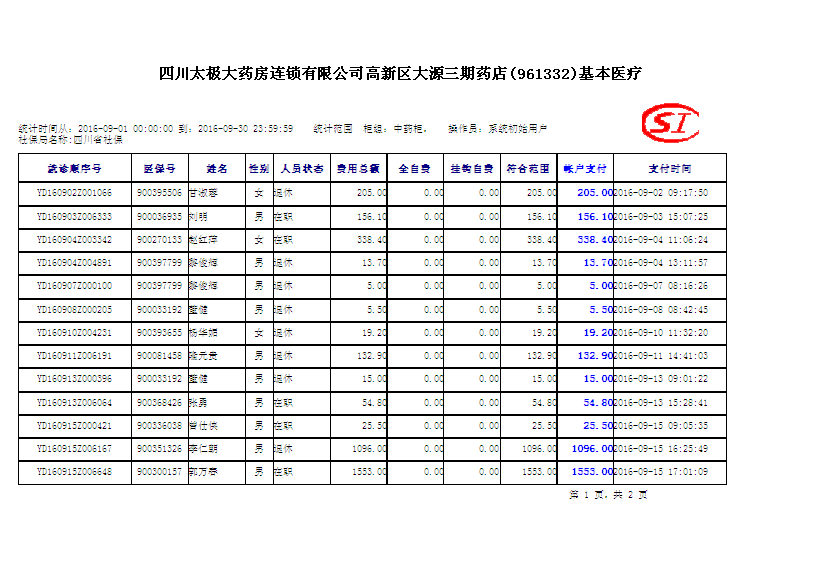Select visit number YD160915Z006648
This screenshot has width=826, height=561.
click(74, 471)
